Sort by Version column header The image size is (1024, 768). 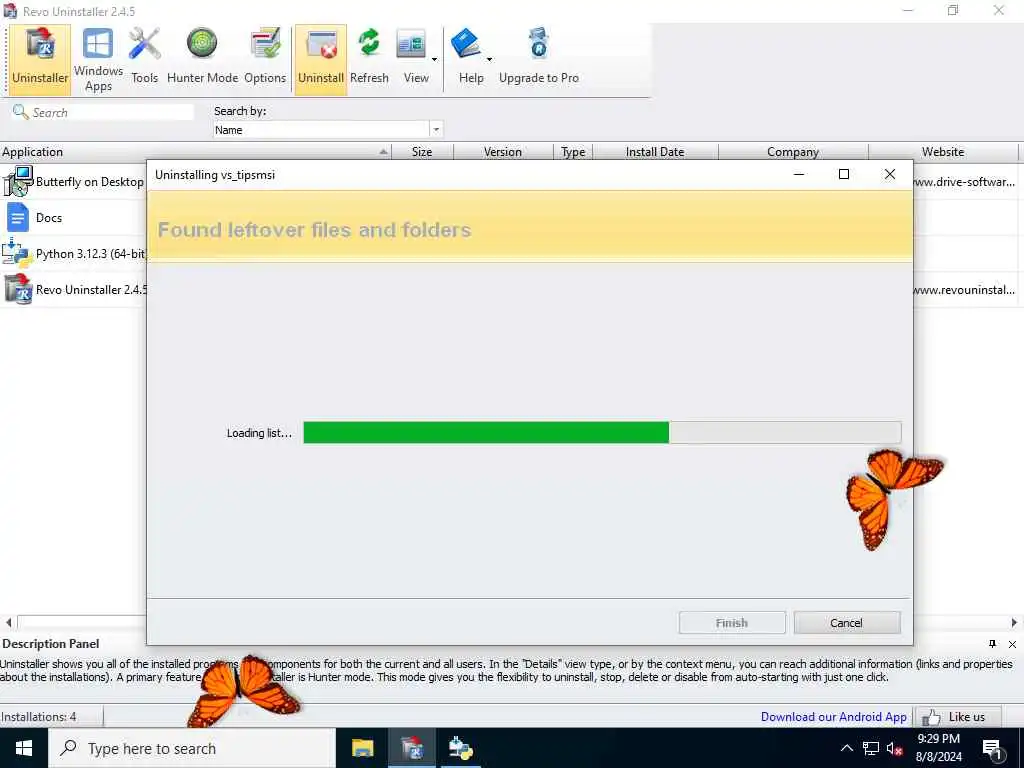point(503,152)
